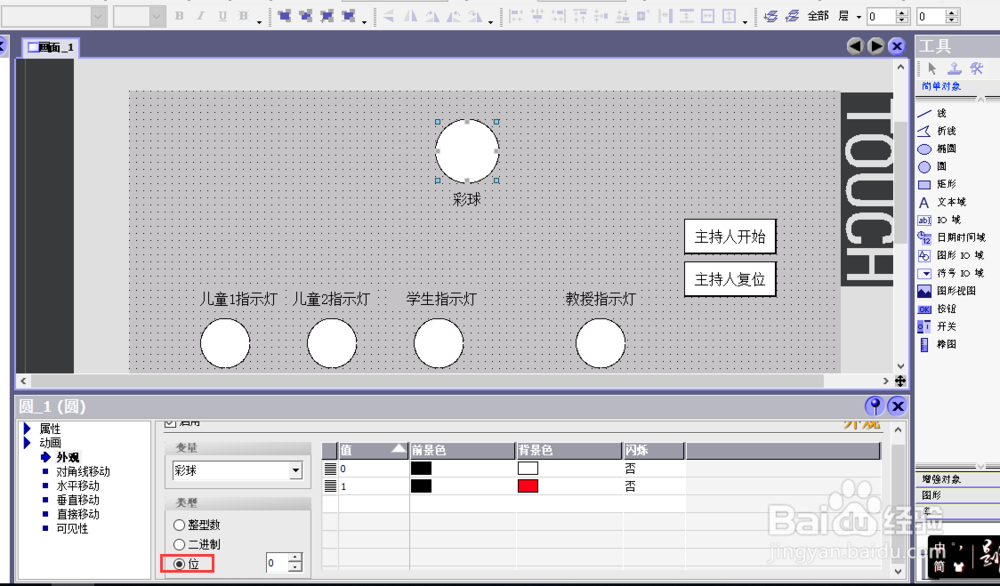Click the wrench settings icon in tools panel
Viewport: 1000px width, 586px height.
click(976, 68)
